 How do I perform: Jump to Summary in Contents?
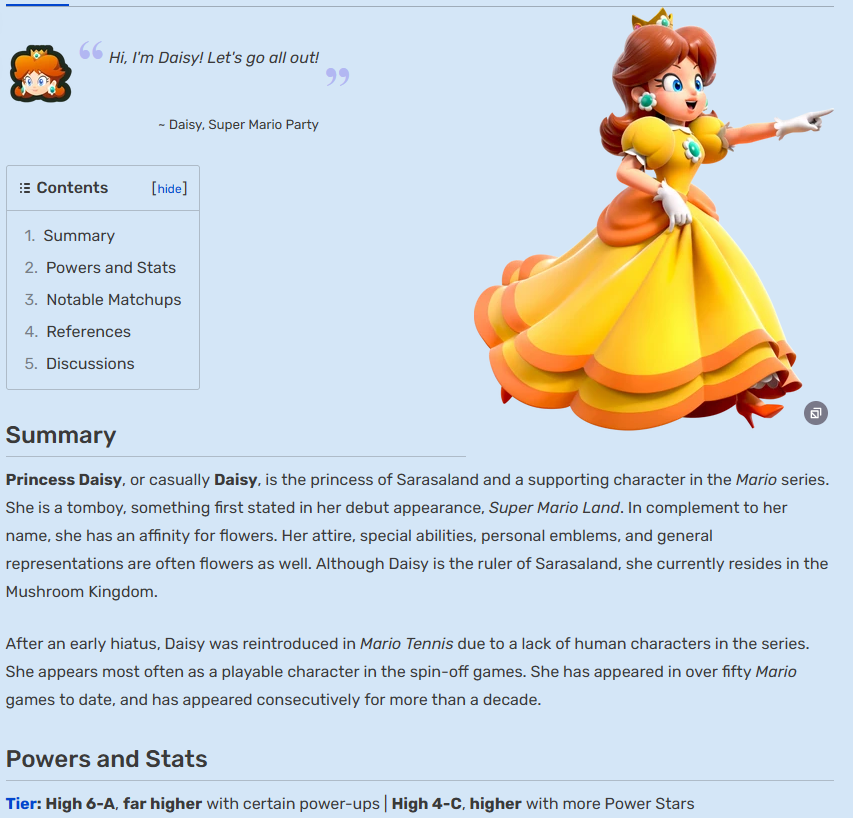[79, 236]
